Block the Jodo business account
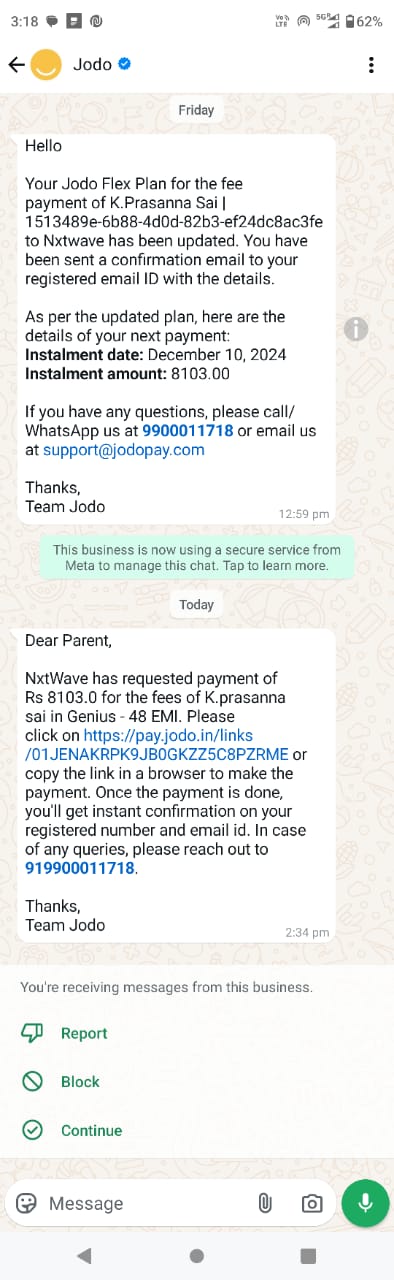394x1280 pixels. click(61, 1081)
